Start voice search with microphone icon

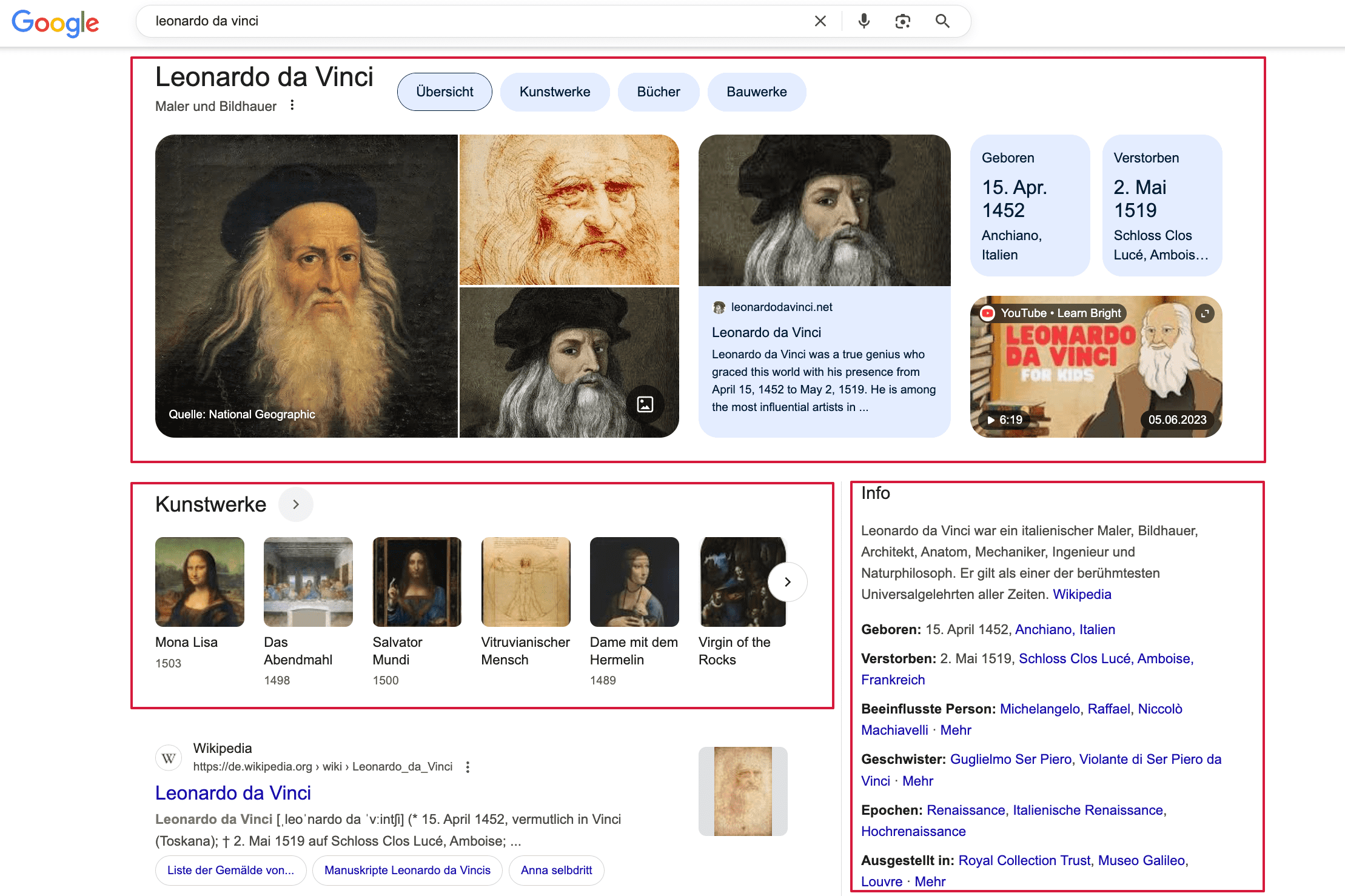coord(864,21)
